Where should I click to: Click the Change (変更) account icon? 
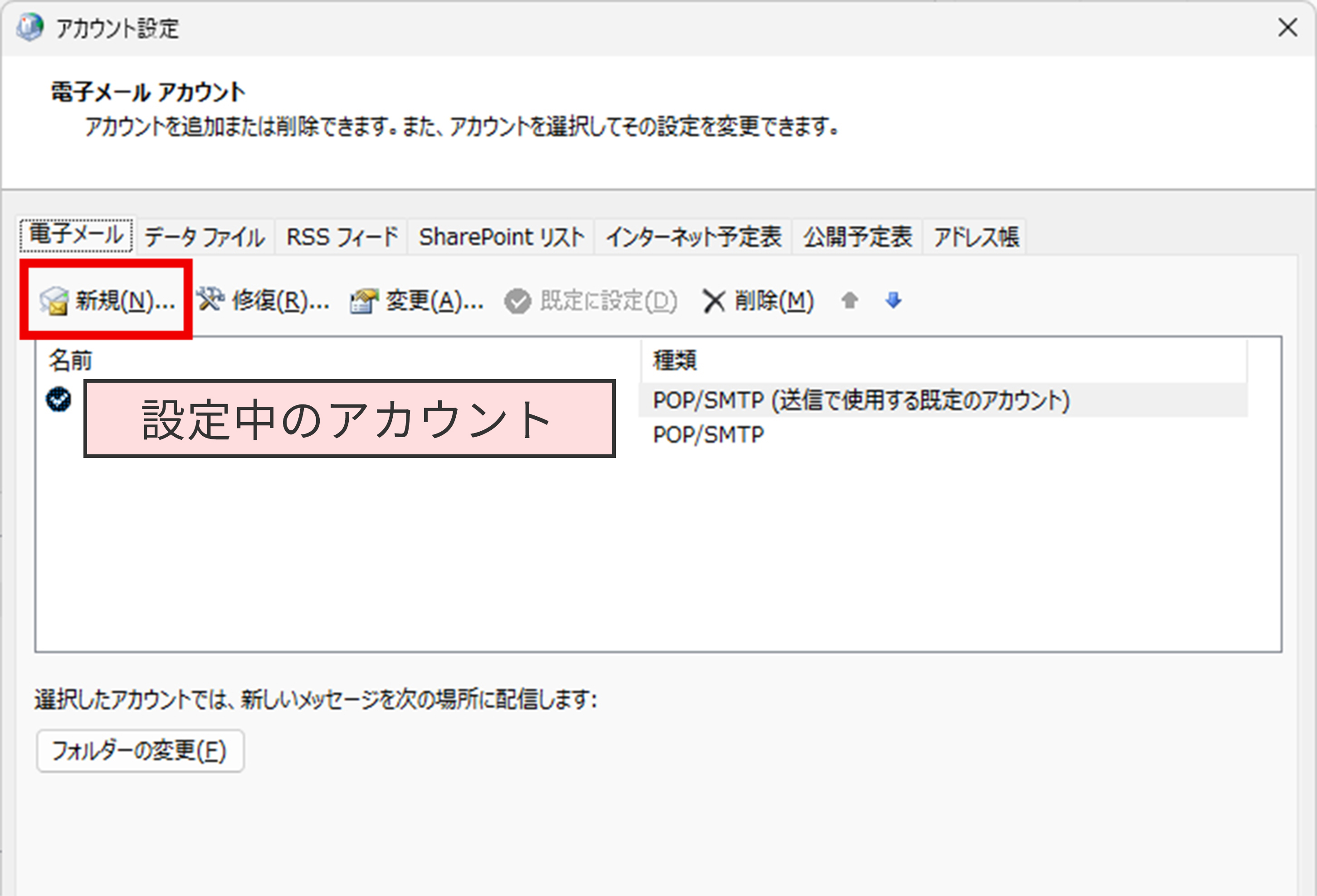[364, 300]
